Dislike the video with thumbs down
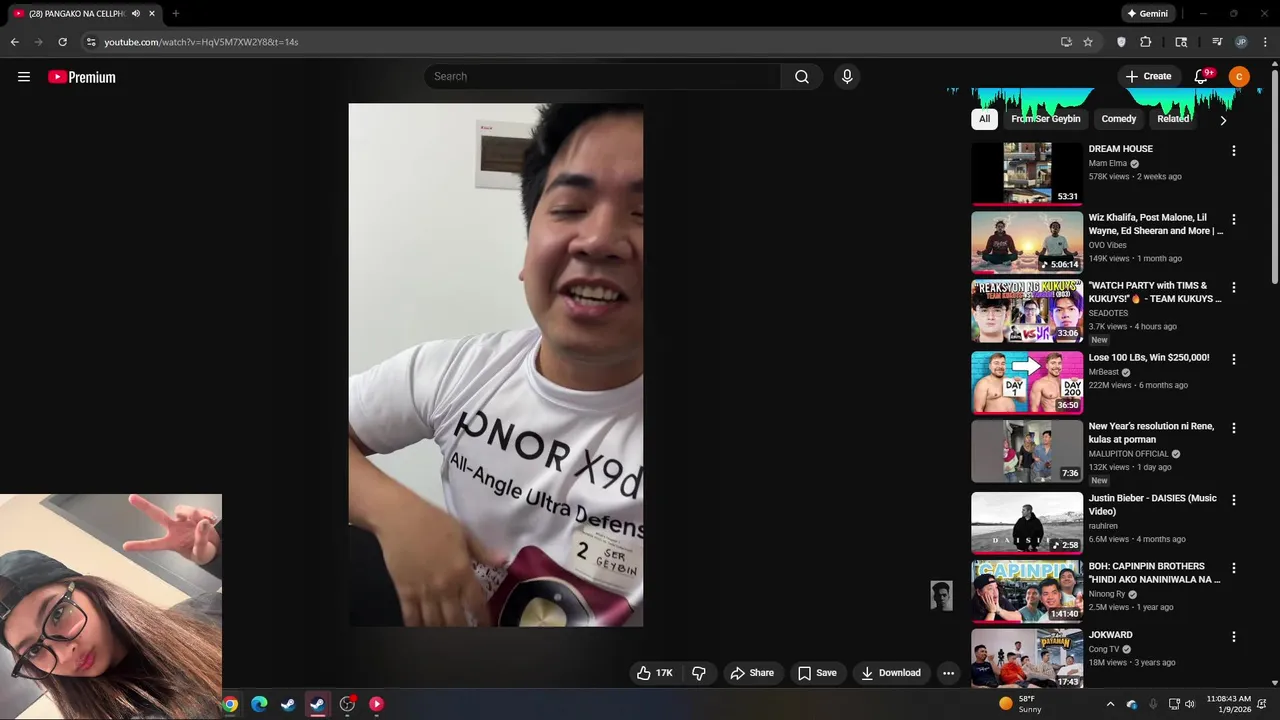The height and width of the screenshot is (720, 1280). coord(699,673)
